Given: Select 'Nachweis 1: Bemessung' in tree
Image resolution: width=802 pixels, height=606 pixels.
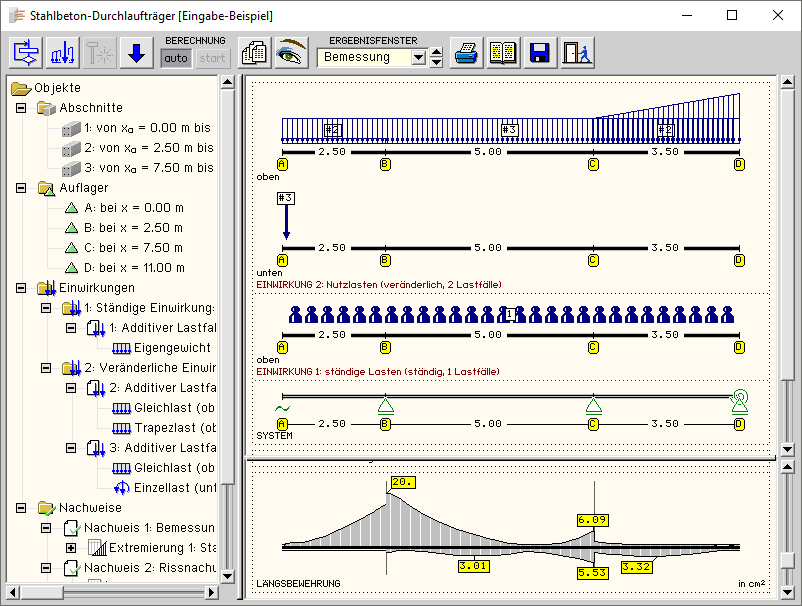Looking at the screenshot, I should click(148, 528).
